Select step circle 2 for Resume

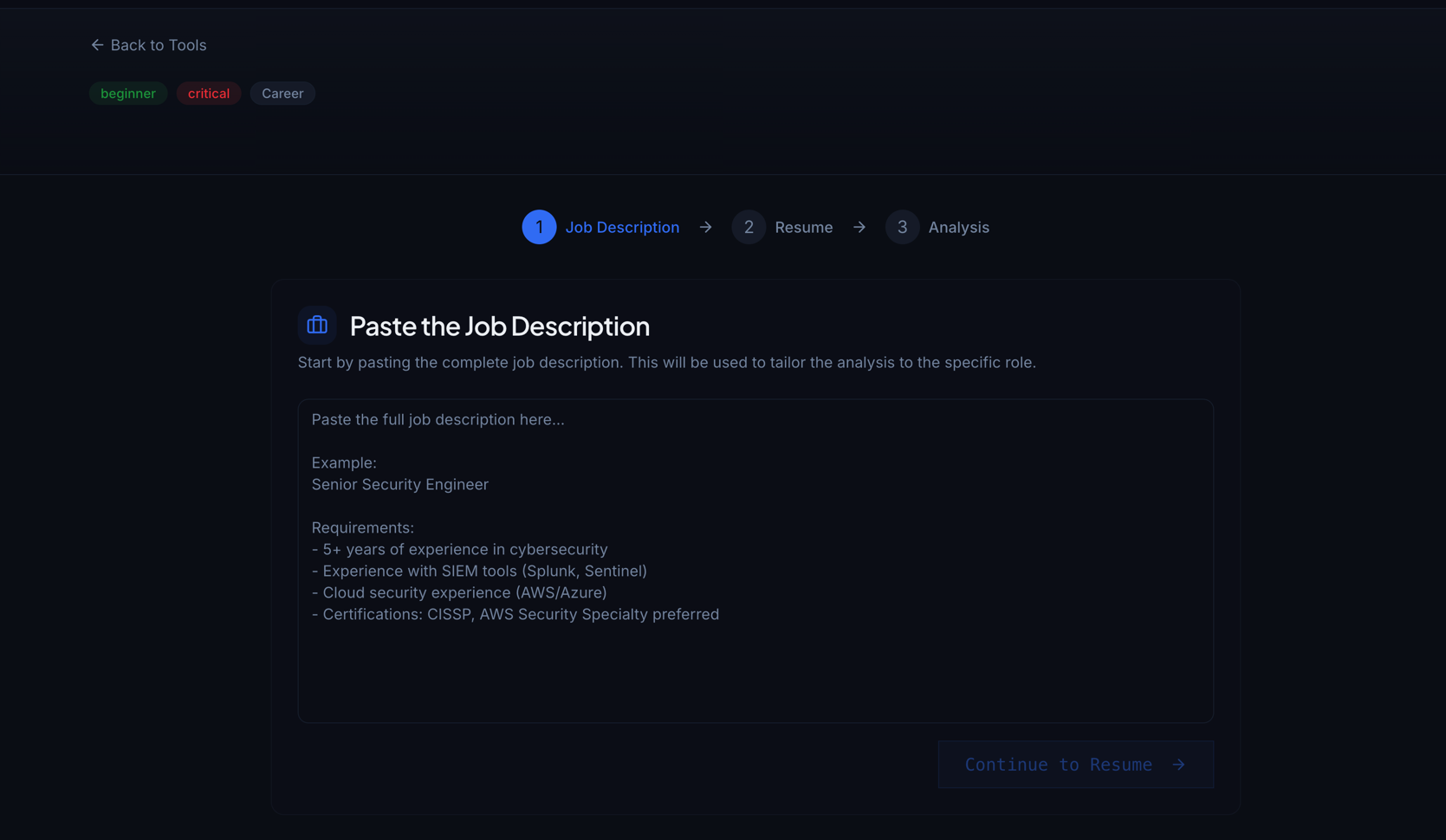749,227
